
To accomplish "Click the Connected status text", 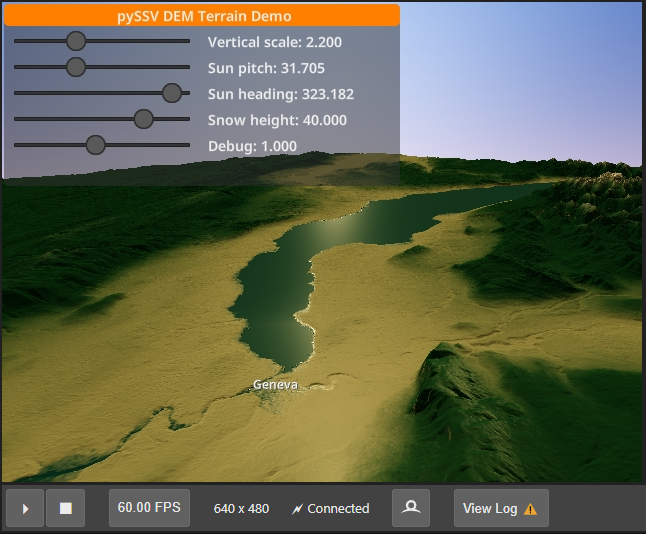I will point(338,509).
